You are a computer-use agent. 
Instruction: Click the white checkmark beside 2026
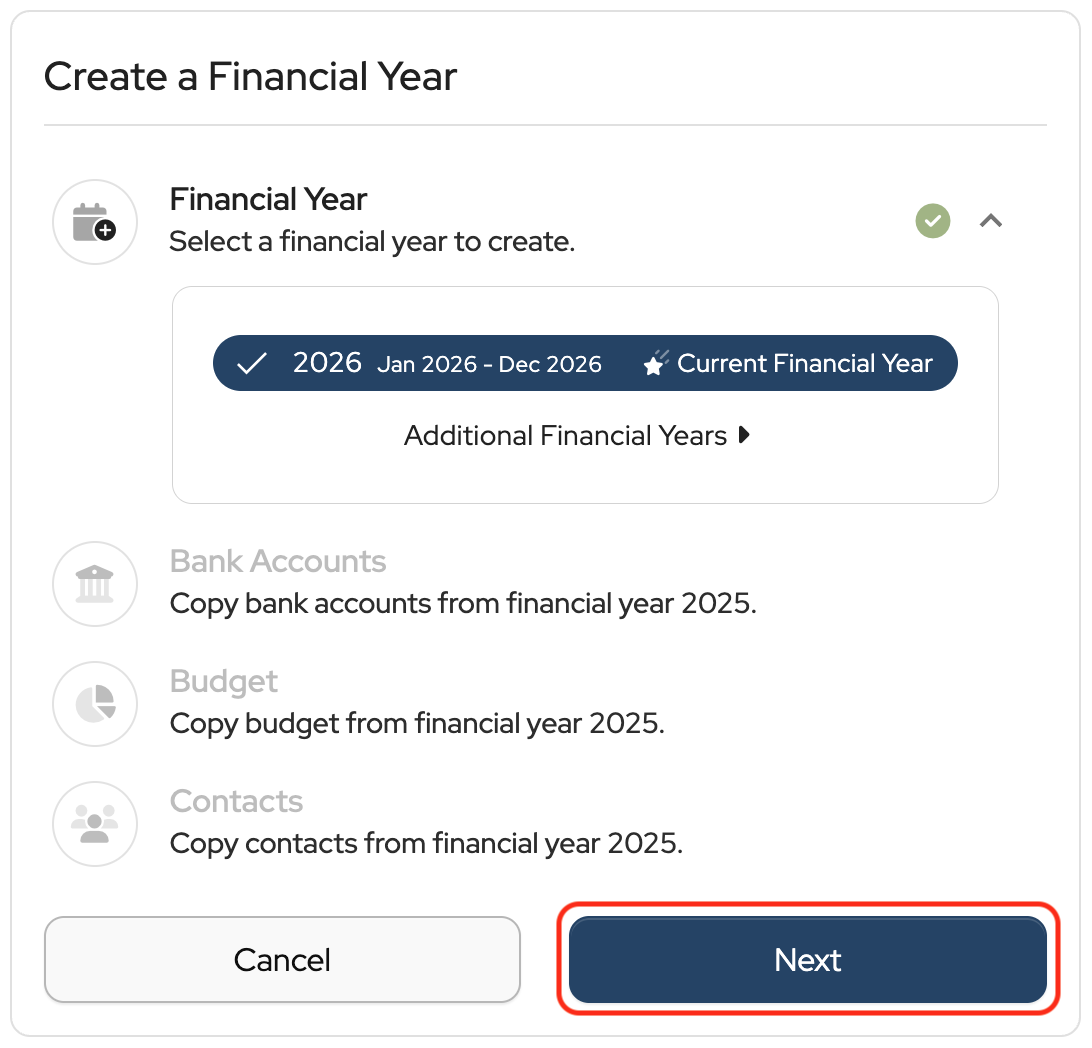point(252,363)
